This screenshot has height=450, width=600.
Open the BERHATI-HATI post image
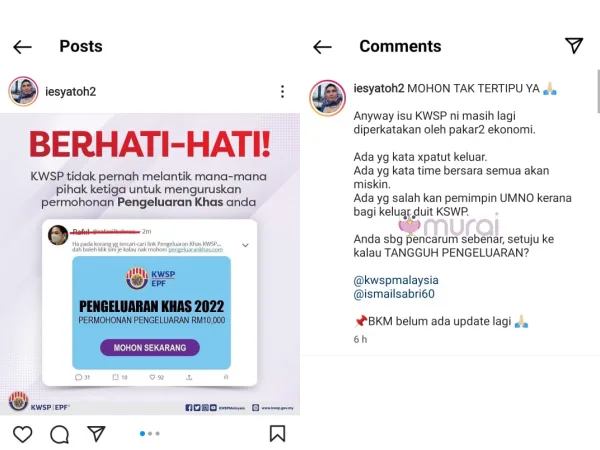(150, 264)
